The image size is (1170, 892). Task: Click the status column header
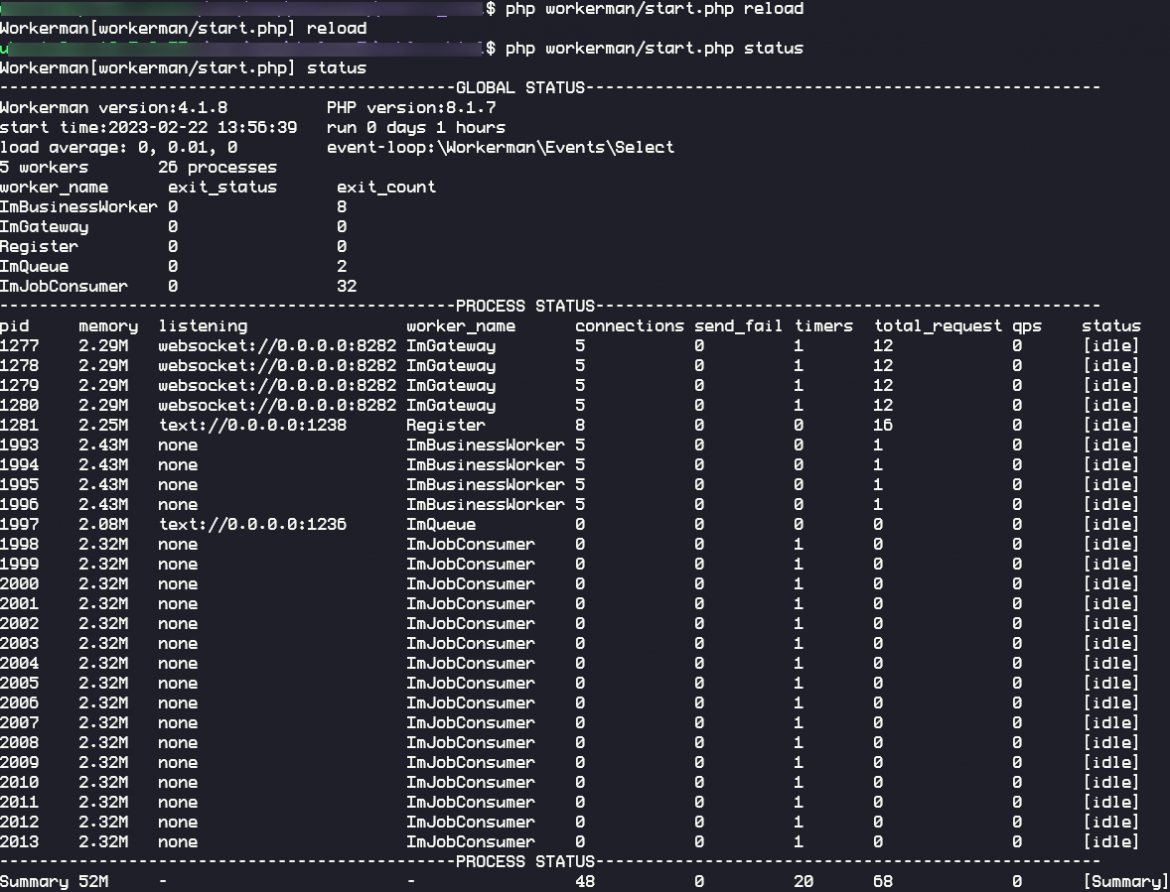pos(1111,326)
